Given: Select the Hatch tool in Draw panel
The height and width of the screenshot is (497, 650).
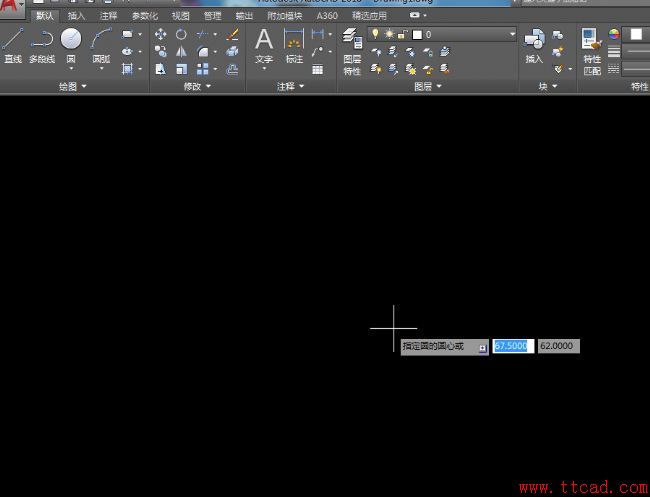Looking at the screenshot, I should pos(127,69).
